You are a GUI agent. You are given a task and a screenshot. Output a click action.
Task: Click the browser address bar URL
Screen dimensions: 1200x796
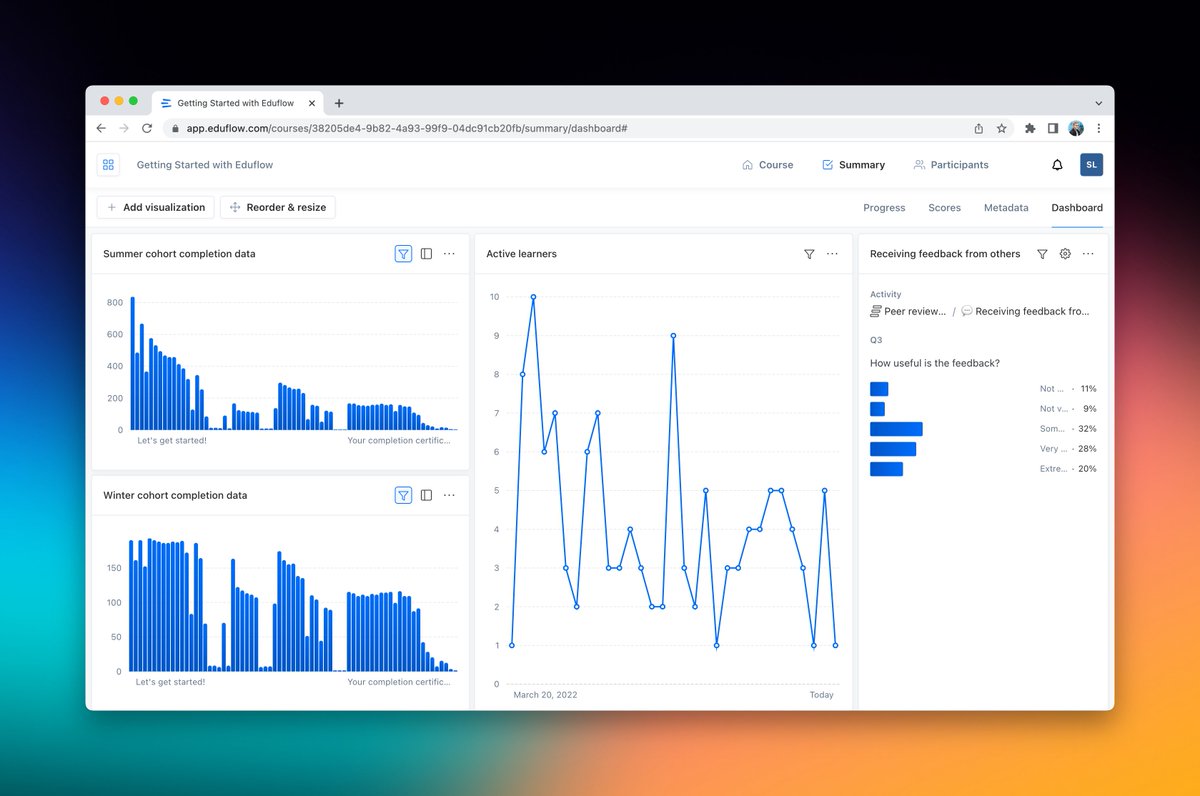click(400, 128)
